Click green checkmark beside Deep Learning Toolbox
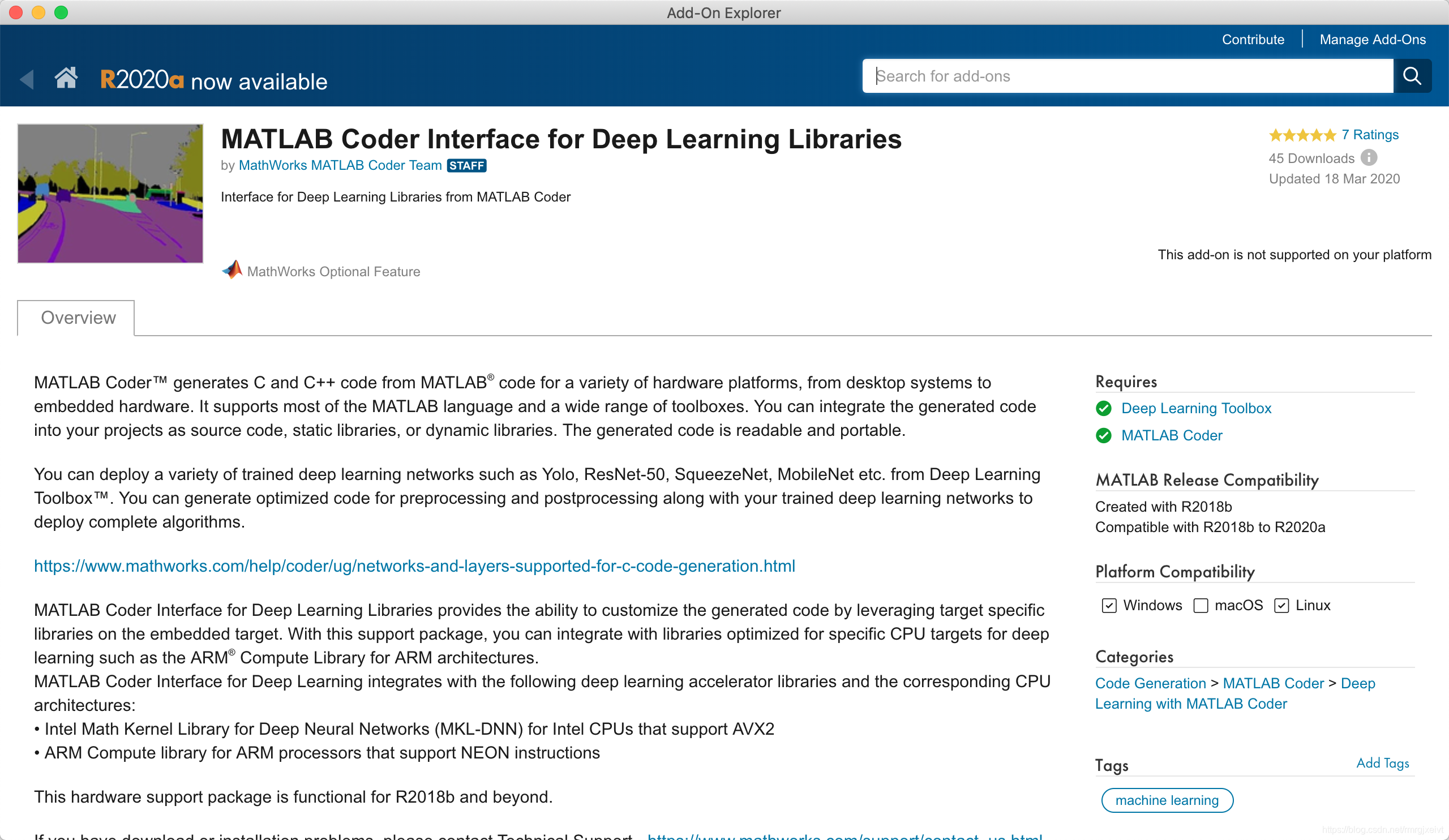The width and height of the screenshot is (1449, 840). 1103,408
